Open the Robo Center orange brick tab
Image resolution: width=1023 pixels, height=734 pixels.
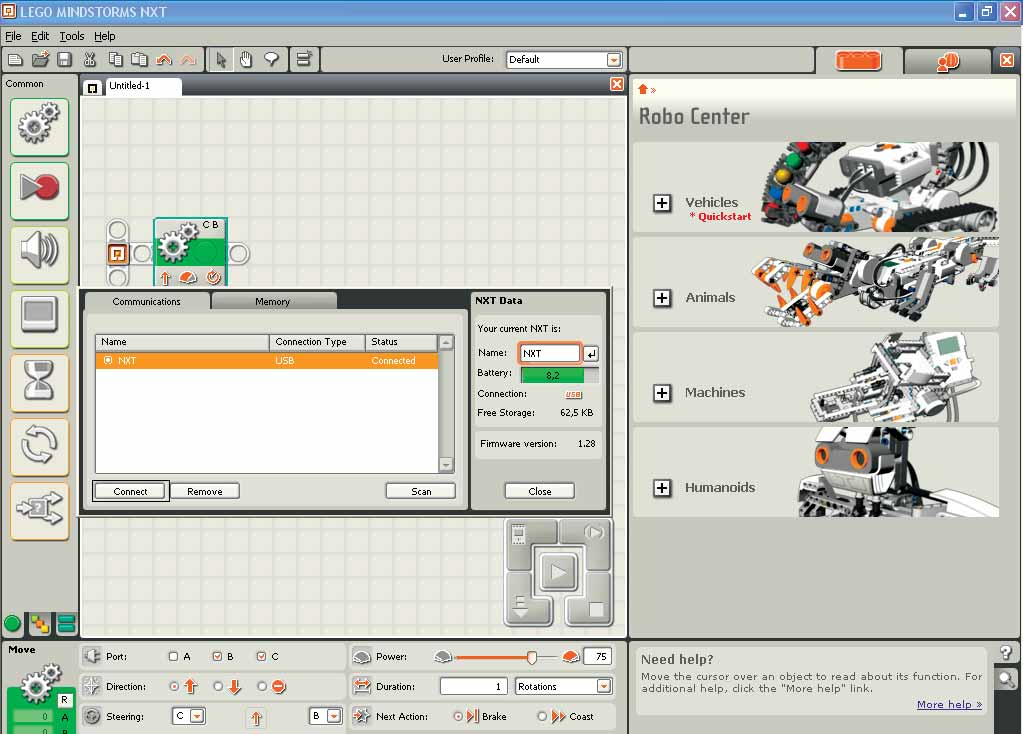(x=858, y=61)
